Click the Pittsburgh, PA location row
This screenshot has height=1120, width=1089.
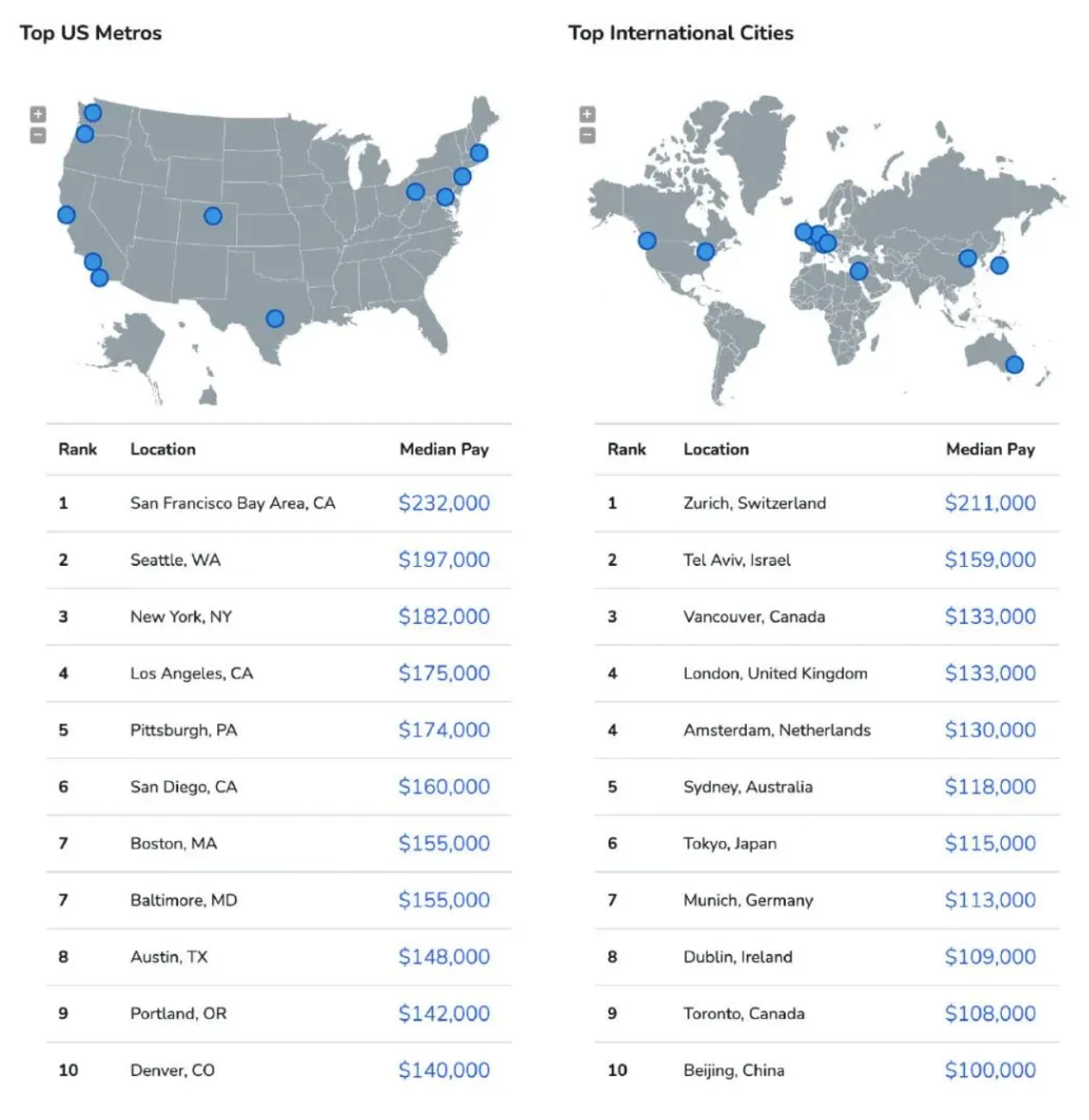point(184,731)
